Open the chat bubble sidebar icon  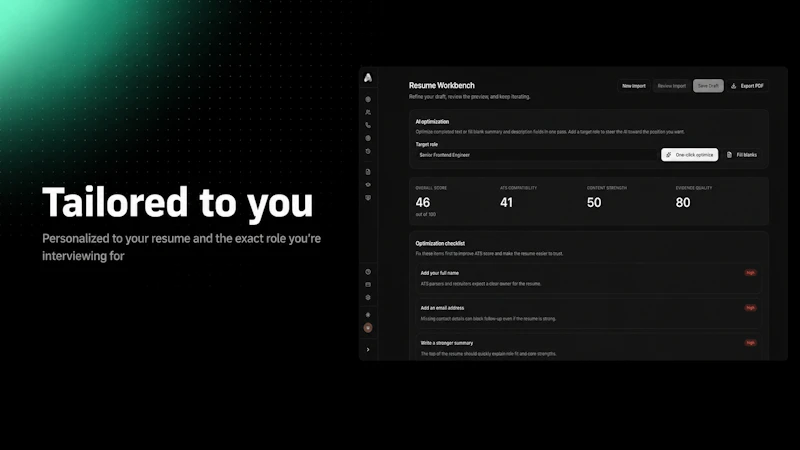click(368, 197)
